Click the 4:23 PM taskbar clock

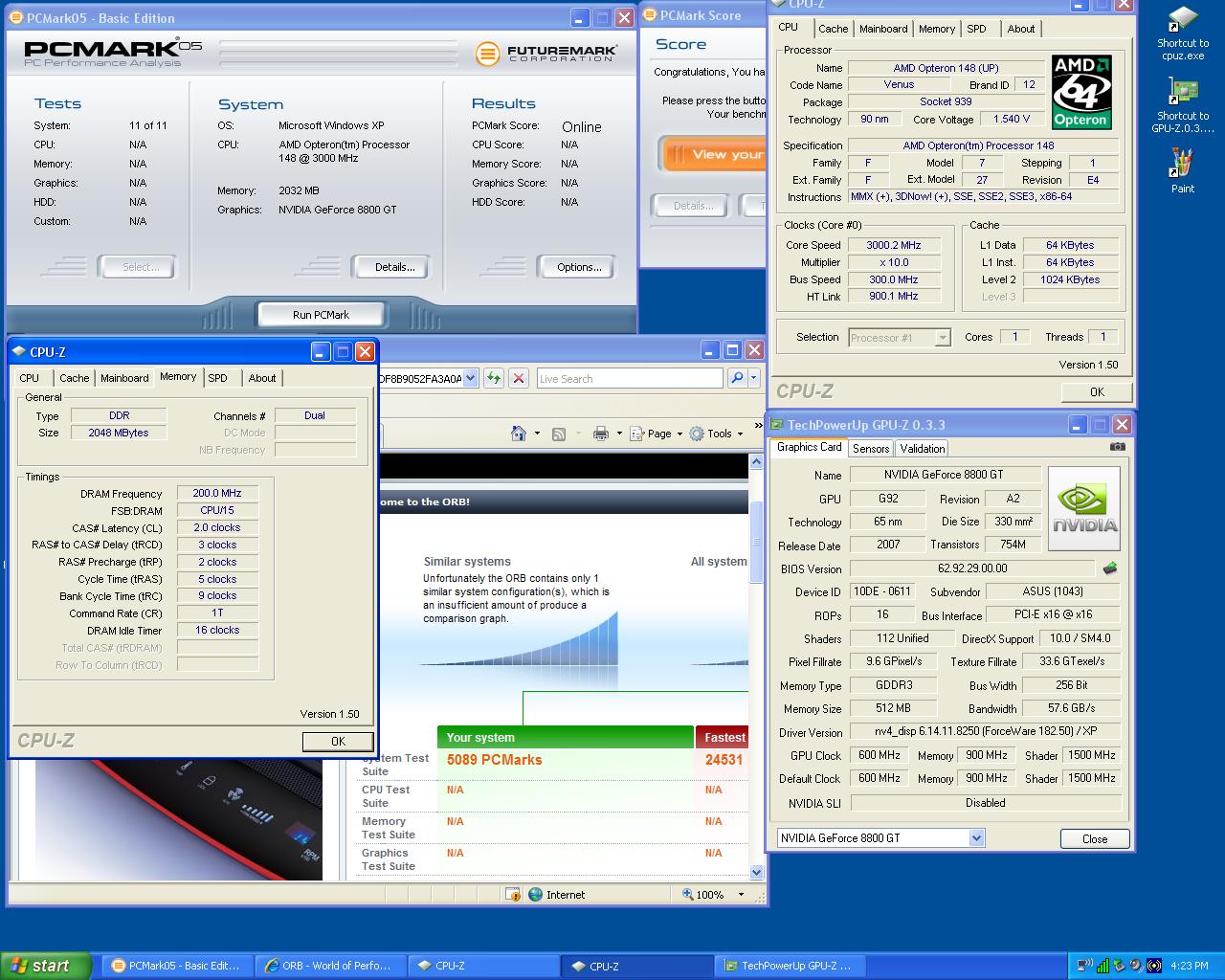(x=1189, y=966)
